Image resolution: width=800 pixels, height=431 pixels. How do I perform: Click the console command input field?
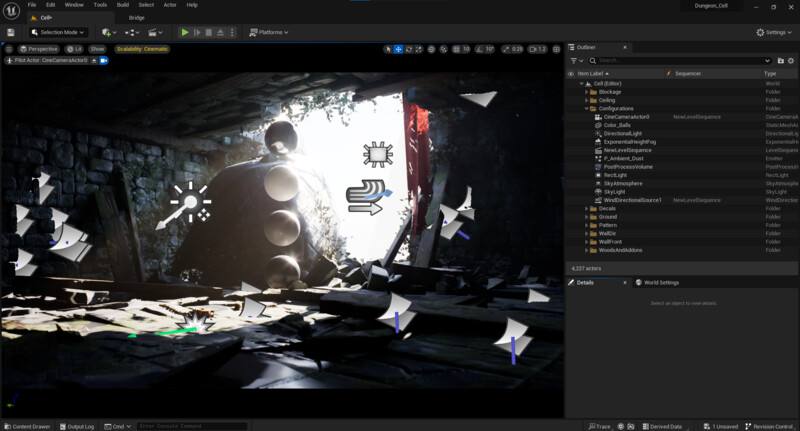pyautogui.click(x=192, y=426)
